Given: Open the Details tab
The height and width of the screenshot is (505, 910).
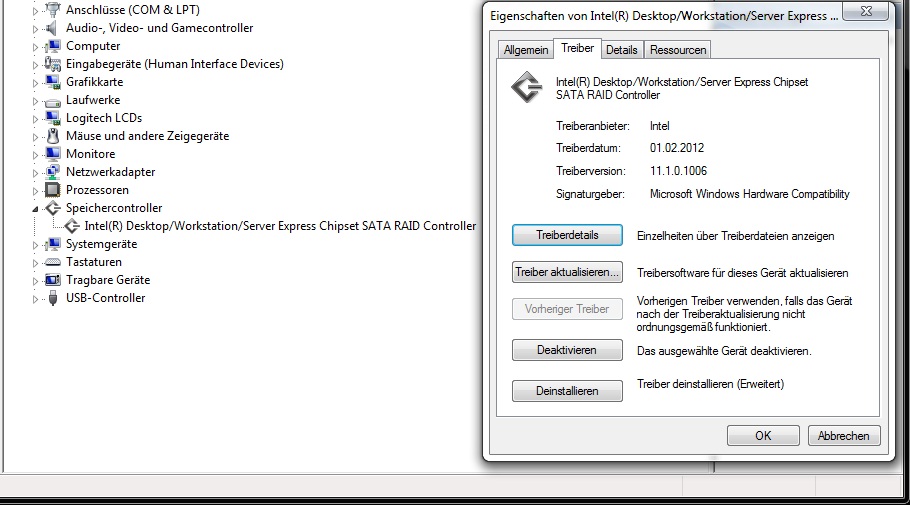Looking at the screenshot, I should tap(621, 50).
